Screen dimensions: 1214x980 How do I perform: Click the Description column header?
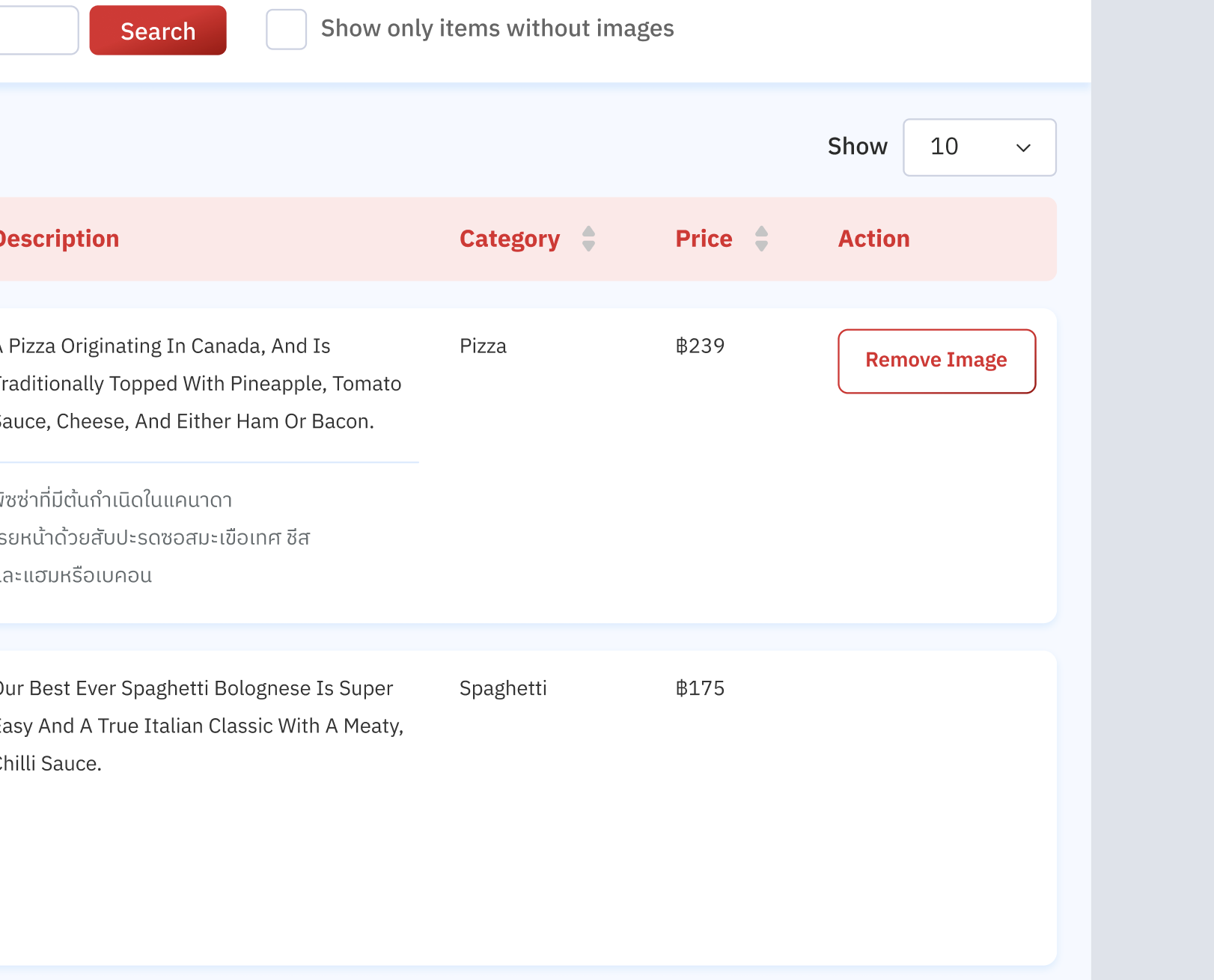58,239
